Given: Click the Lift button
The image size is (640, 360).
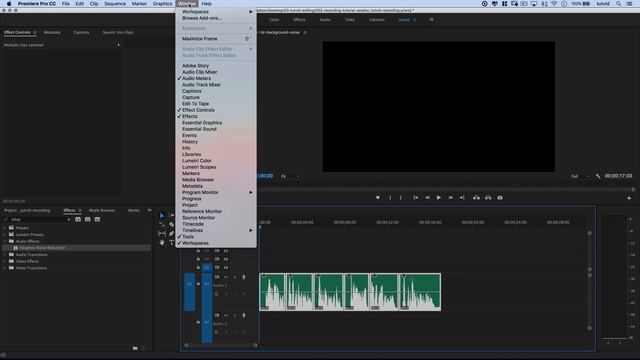Looking at the screenshot, I should (x=476, y=198).
